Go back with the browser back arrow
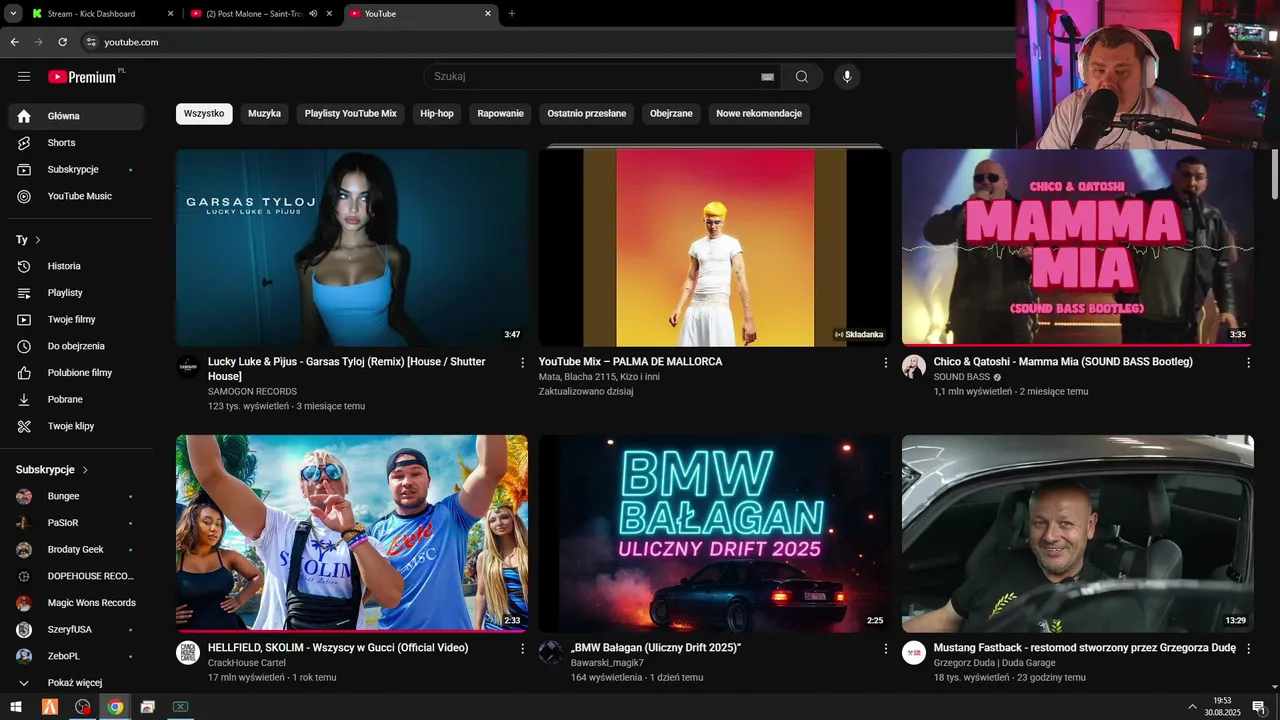This screenshot has height=720, width=1280. point(14,42)
